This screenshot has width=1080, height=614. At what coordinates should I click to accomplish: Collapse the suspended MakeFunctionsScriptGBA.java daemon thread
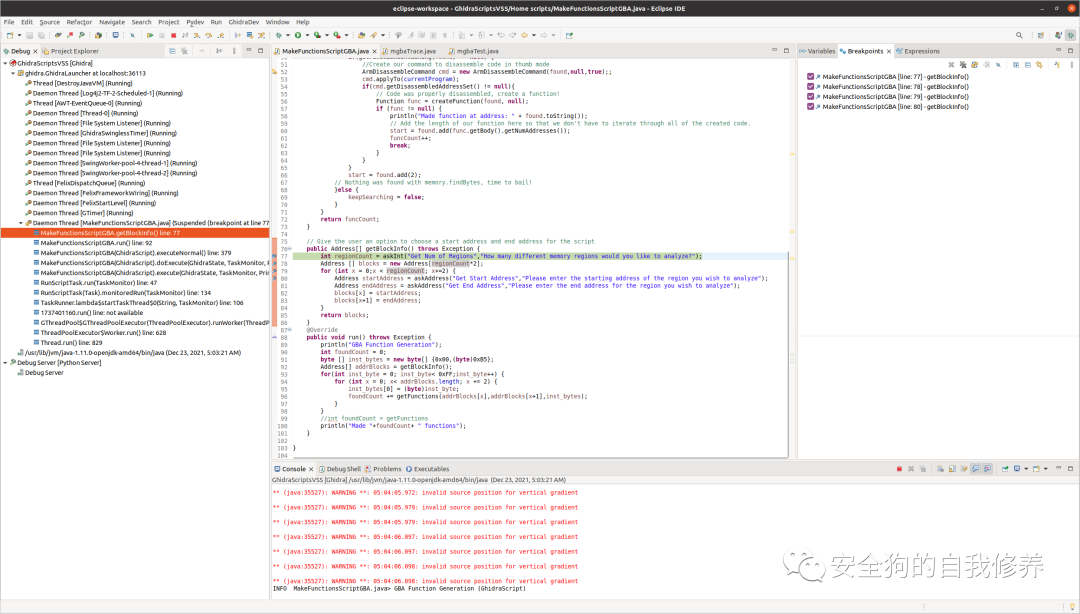pyautogui.click(x=21, y=223)
